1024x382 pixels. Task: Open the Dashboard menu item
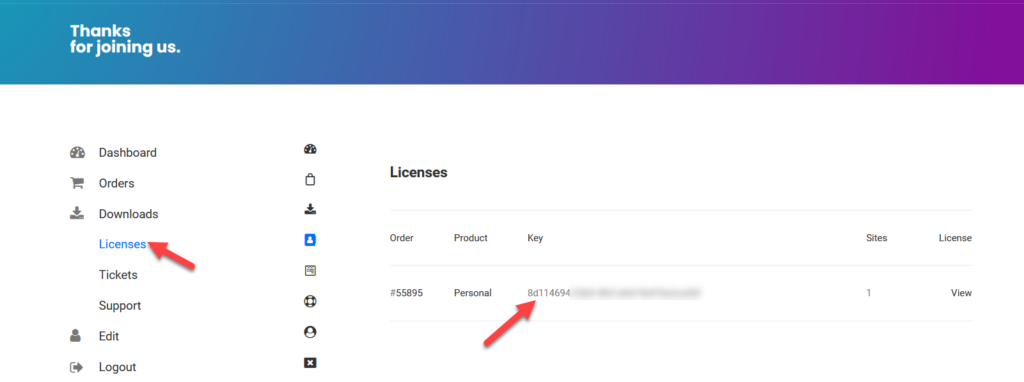[x=127, y=153]
